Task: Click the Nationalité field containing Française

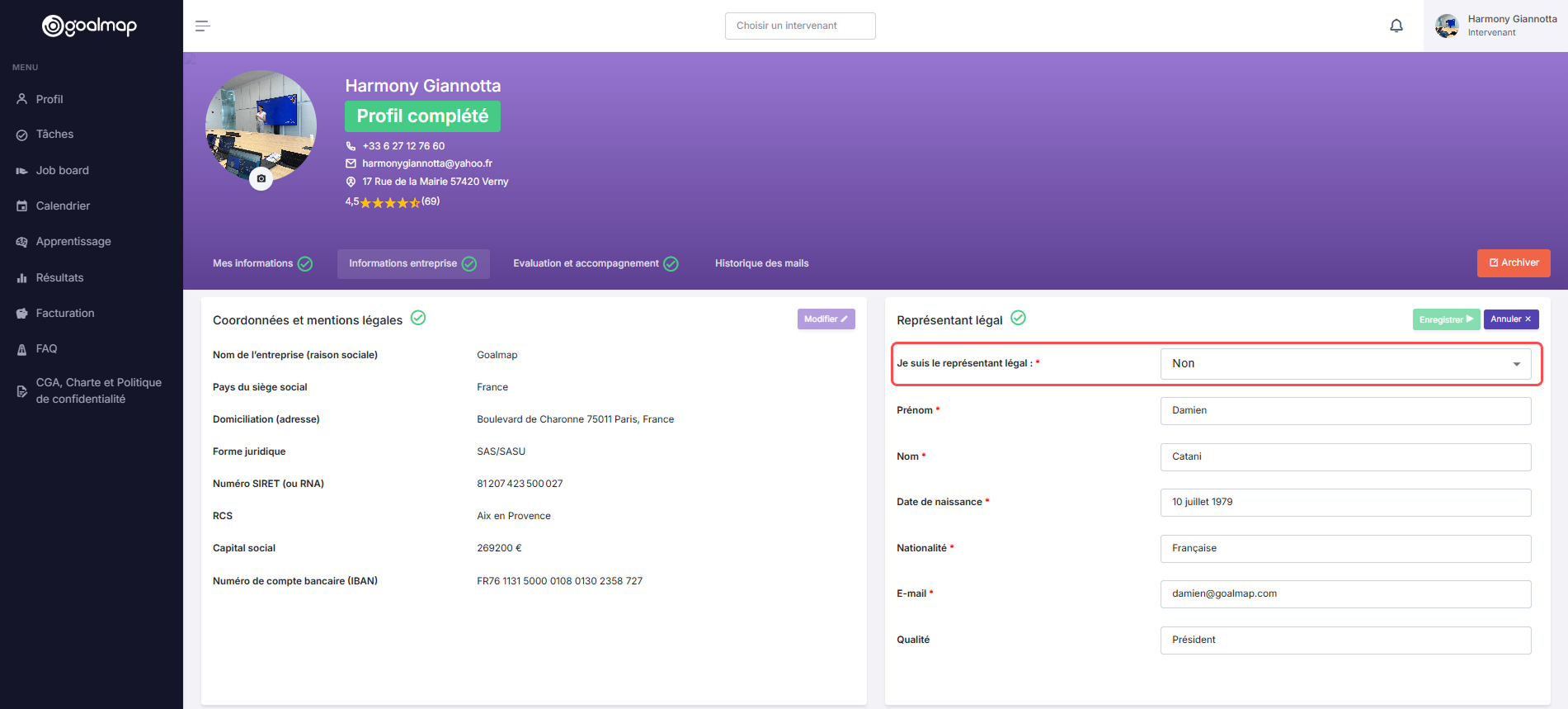Action: [x=1345, y=549]
